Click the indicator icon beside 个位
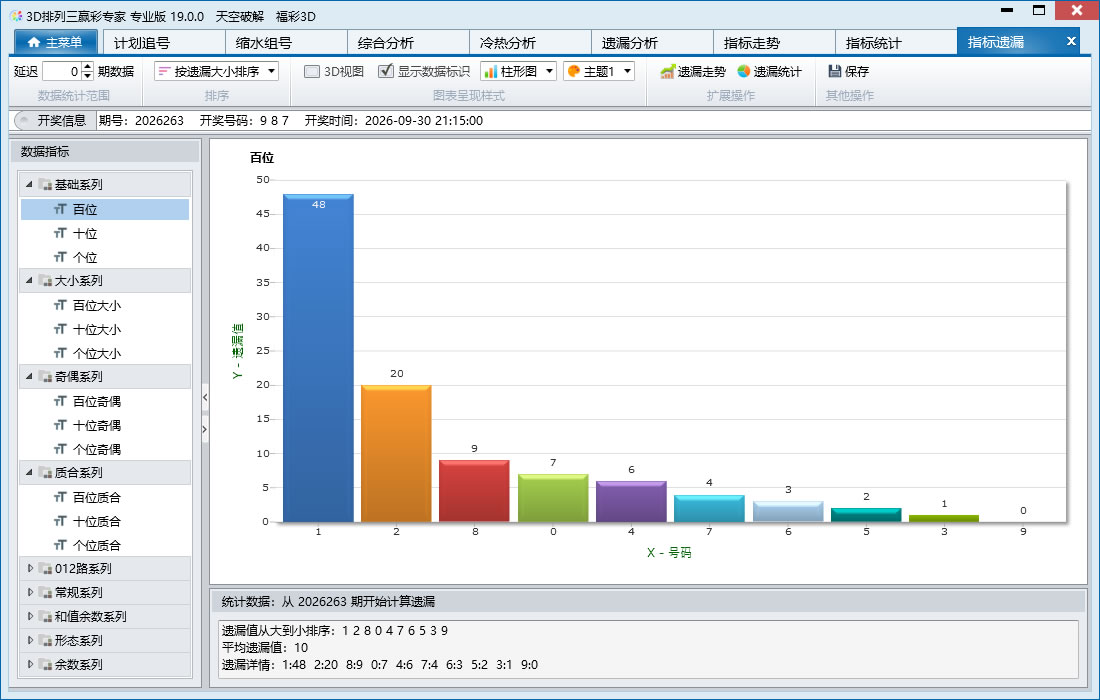Screen dimensions: 1100x700 (60, 257)
